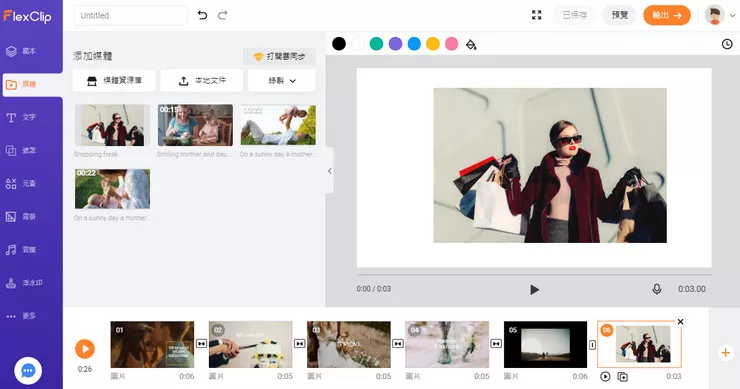Viewport: 740px width, 389px height.
Task: Duplicate scene 06 with copy icon
Action: click(x=623, y=377)
